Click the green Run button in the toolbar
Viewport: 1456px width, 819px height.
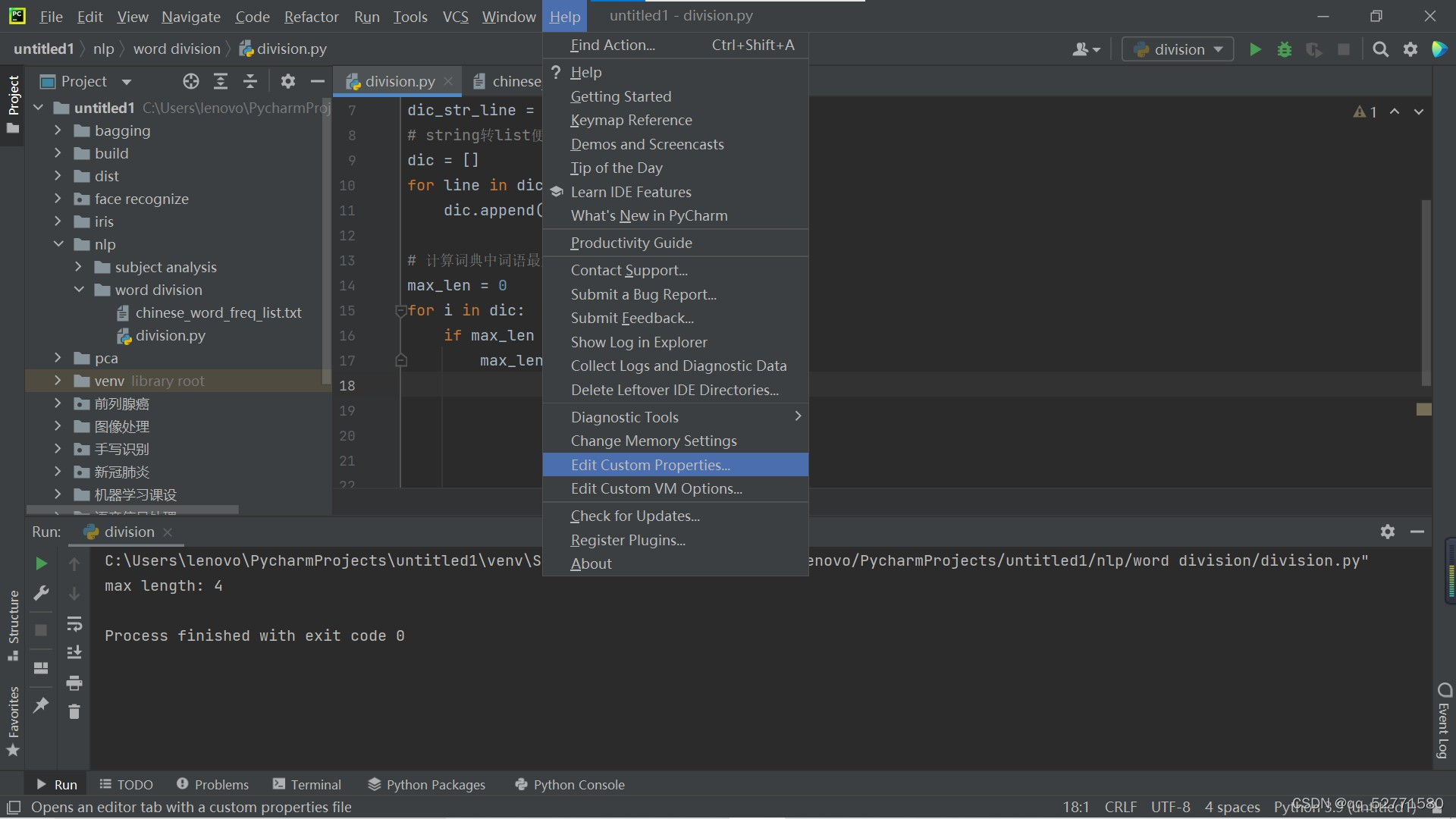click(1255, 49)
